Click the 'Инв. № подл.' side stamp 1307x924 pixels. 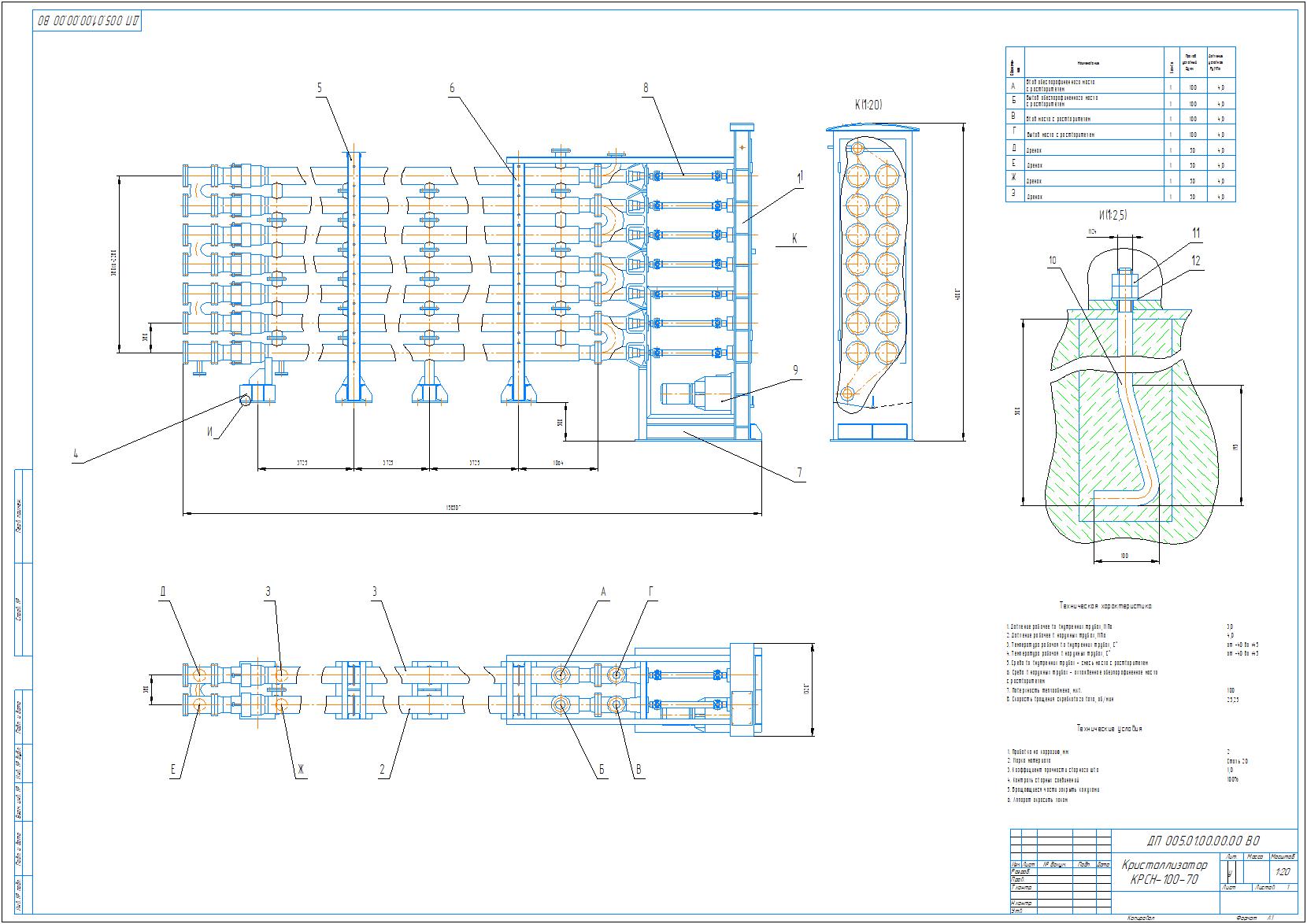[18, 894]
